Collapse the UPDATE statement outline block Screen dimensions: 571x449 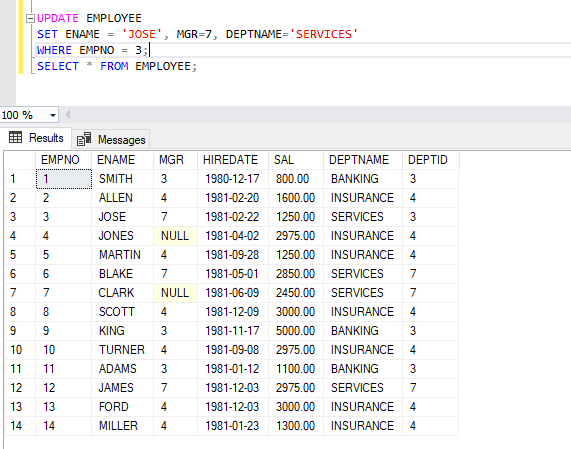click(x=31, y=18)
